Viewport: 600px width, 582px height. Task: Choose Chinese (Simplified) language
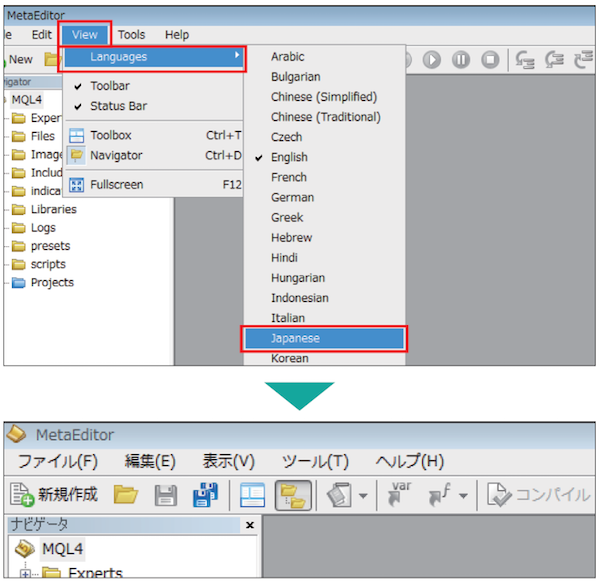(x=324, y=97)
